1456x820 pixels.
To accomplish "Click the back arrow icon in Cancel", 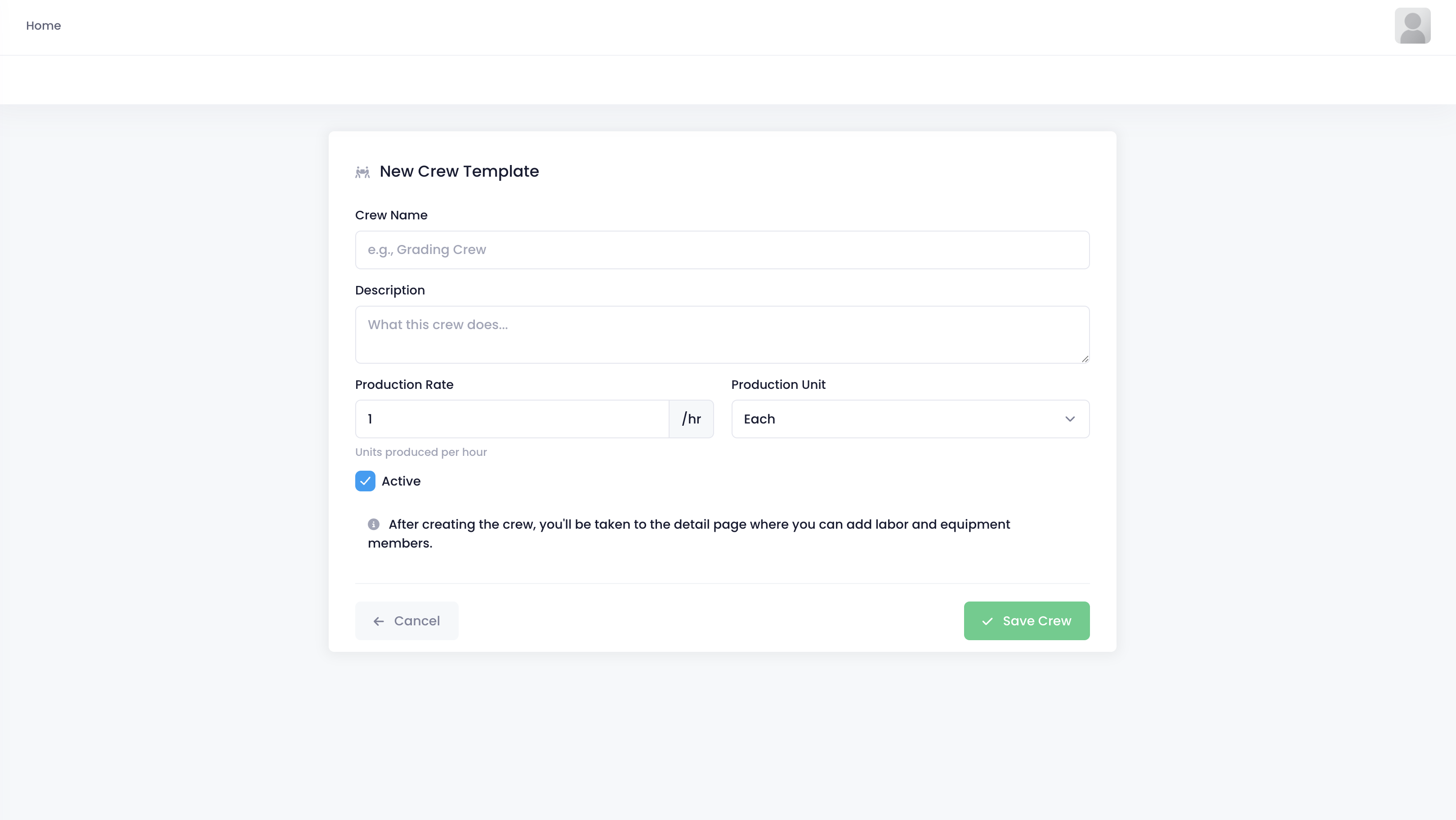I will click(379, 621).
